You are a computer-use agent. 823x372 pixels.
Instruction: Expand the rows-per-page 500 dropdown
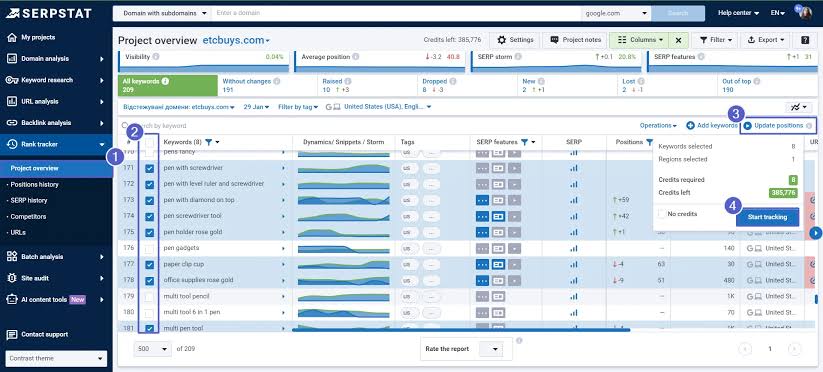[153, 348]
